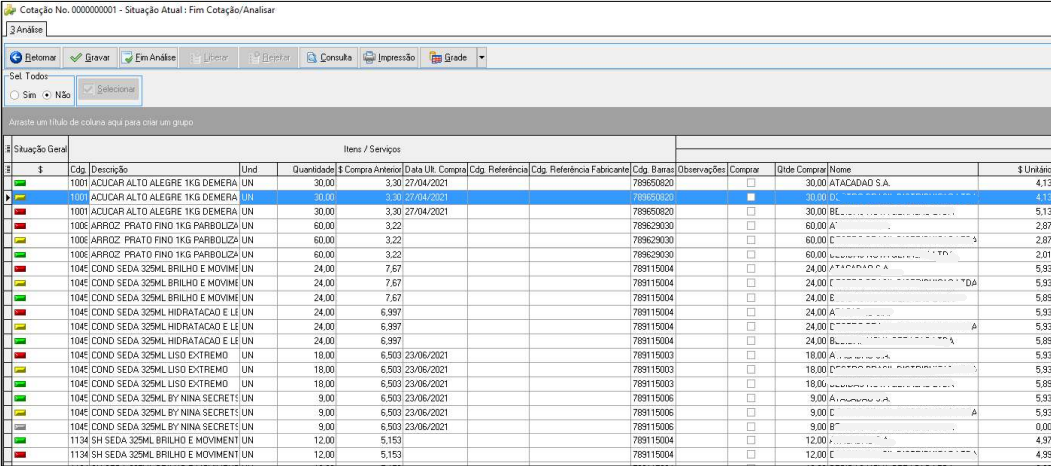Screen dimensions: 1051x466
Task: Check Comprar box in highlighted ACUCAR row
Action: (x=751, y=197)
